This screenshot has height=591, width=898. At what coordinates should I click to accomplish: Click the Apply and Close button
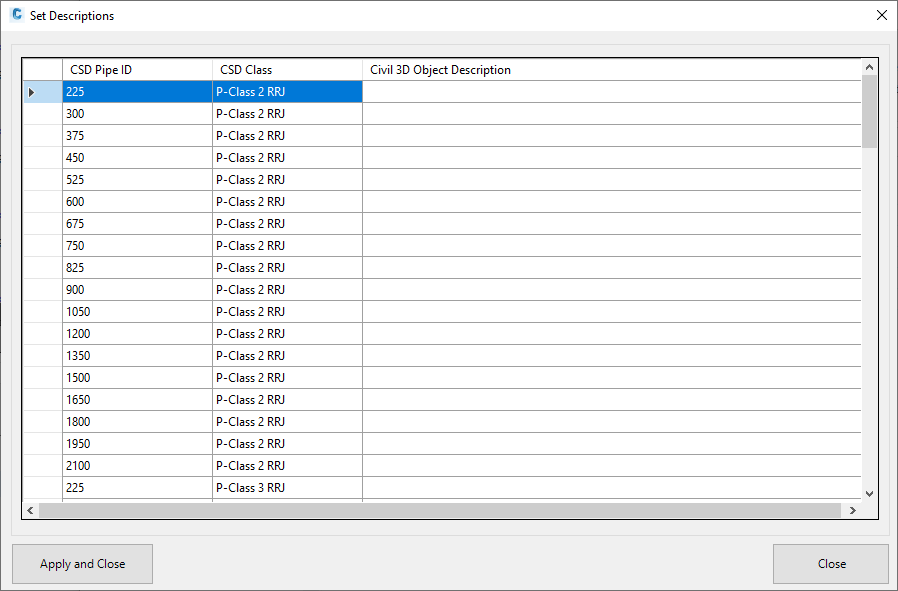tap(82, 564)
